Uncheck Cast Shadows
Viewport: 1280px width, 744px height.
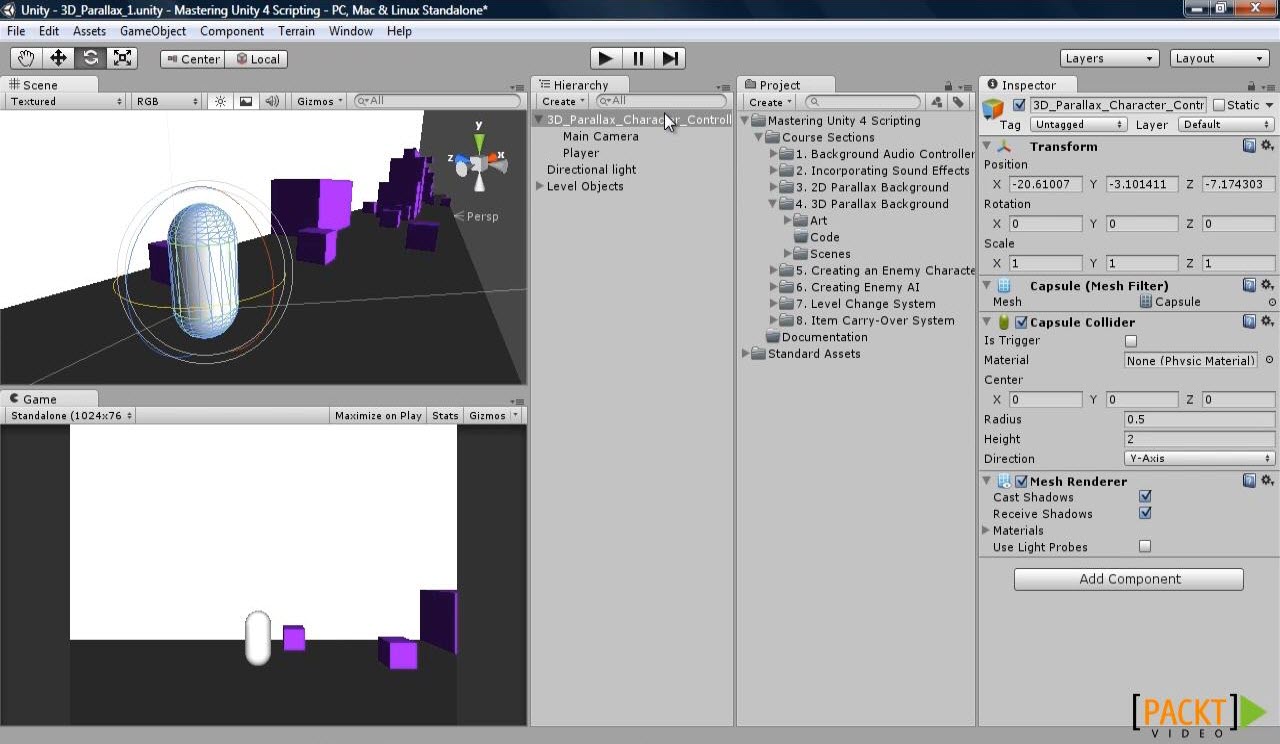pyautogui.click(x=1145, y=496)
